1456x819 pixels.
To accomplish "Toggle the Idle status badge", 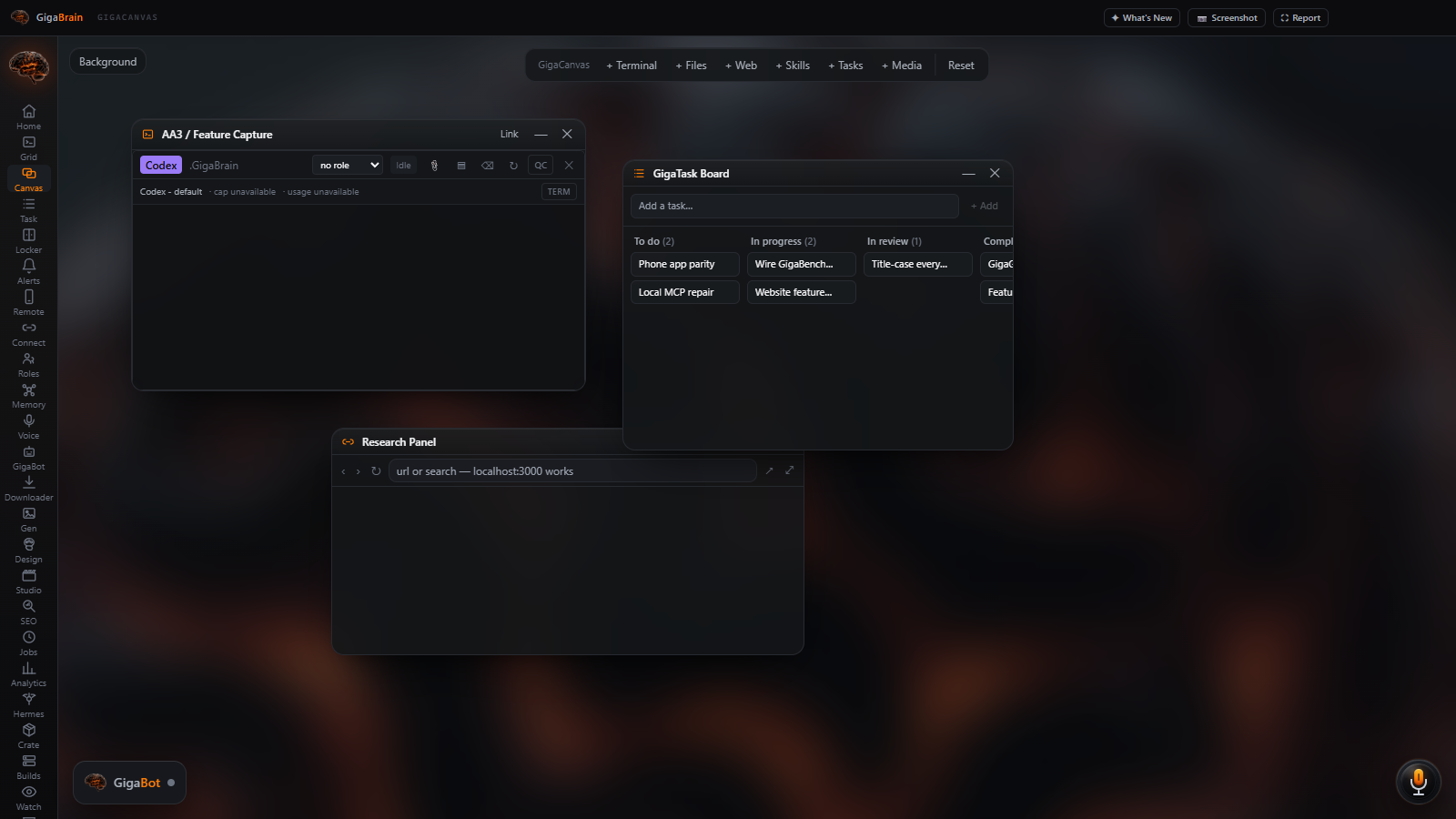I will point(403,166).
